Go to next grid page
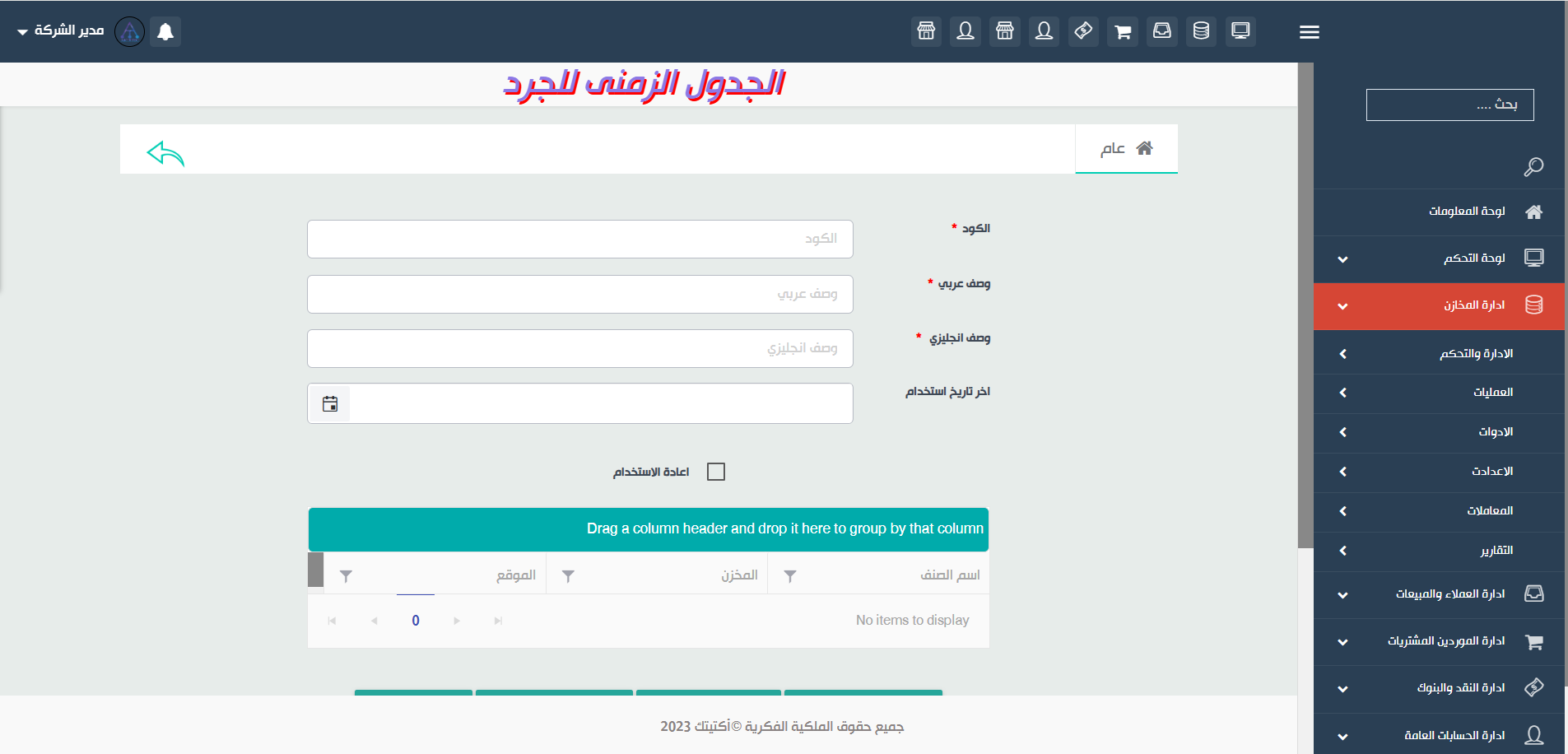The height and width of the screenshot is (754, 1568). [x=457, y=621]
